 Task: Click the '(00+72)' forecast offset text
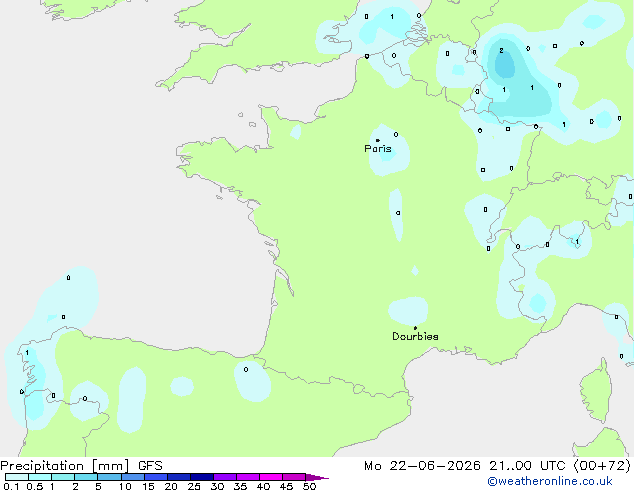[x=602, y=466]
